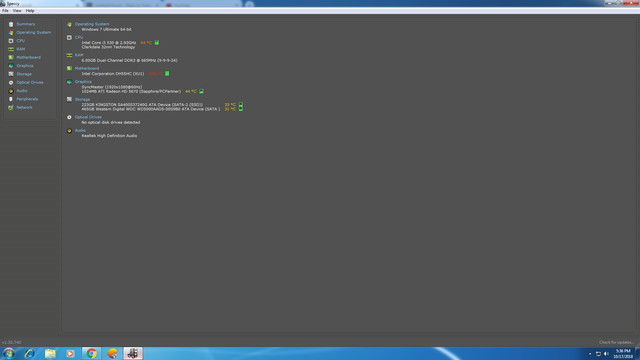Switch to Google Chrome in taskbar
This screenshot has height=360, width=640.
tap(91, 353)
